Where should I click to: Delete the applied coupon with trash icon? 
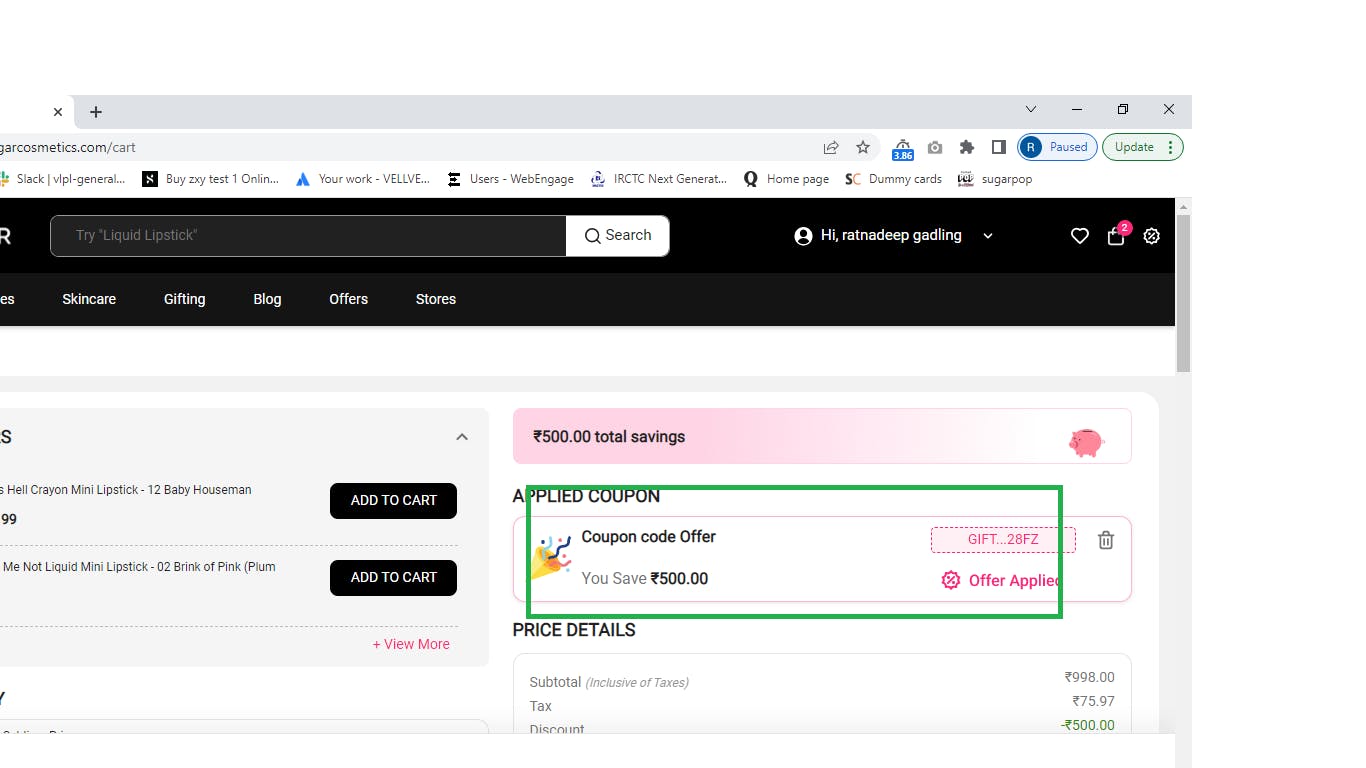1106,540
